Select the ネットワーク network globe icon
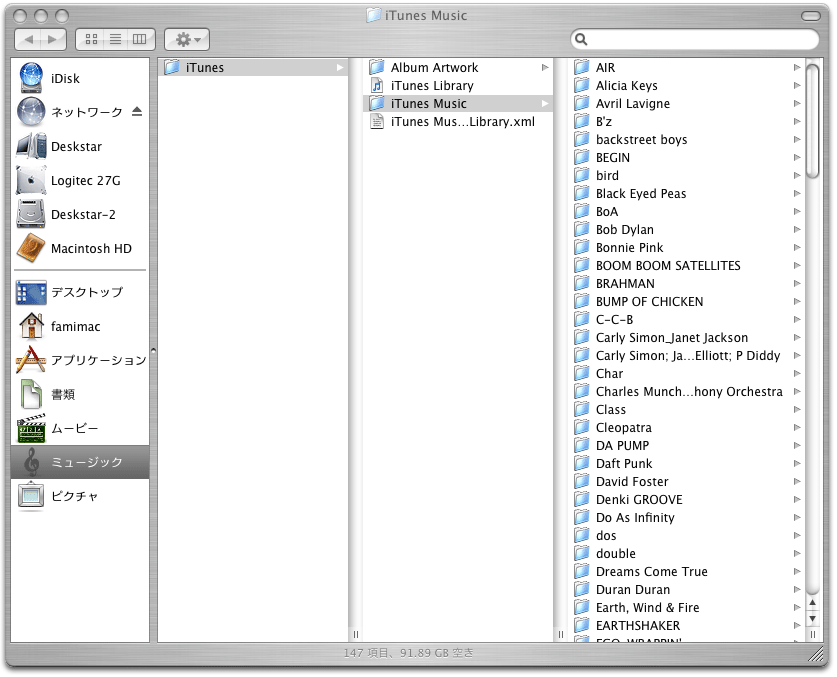This screenshot has height=677, width=837. point(31,112)
